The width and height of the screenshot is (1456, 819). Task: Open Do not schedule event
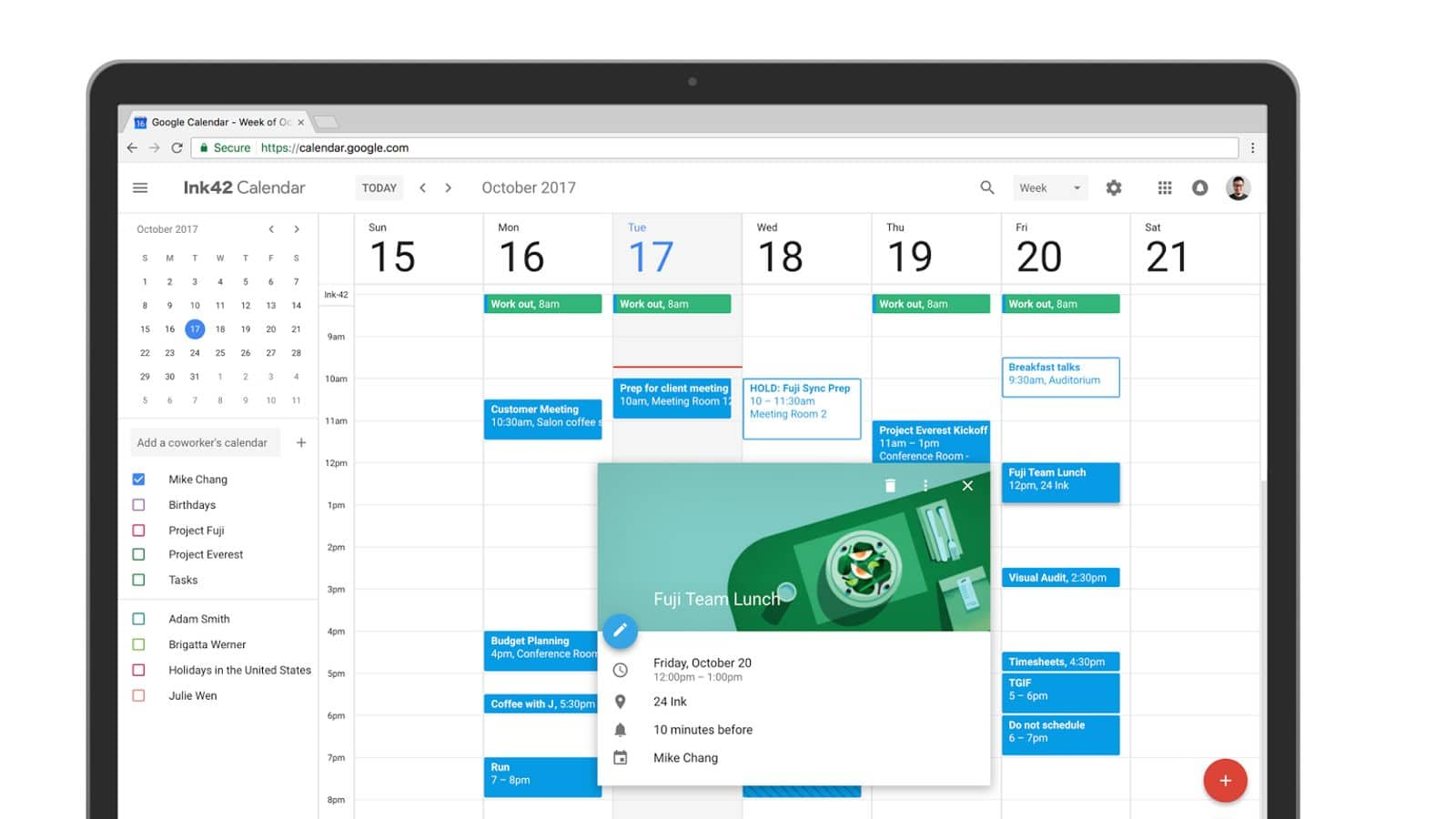tap(1060, 735)
